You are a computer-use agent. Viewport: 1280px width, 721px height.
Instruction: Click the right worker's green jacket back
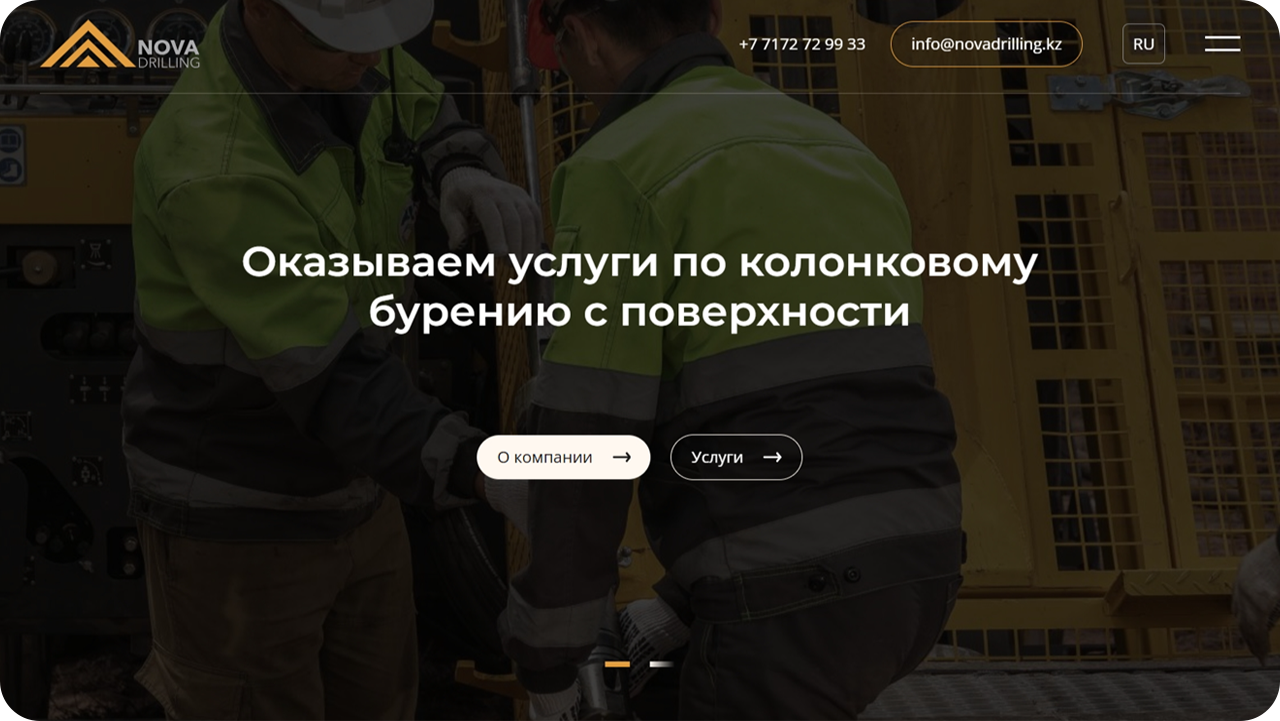click(x=740, y=250)
